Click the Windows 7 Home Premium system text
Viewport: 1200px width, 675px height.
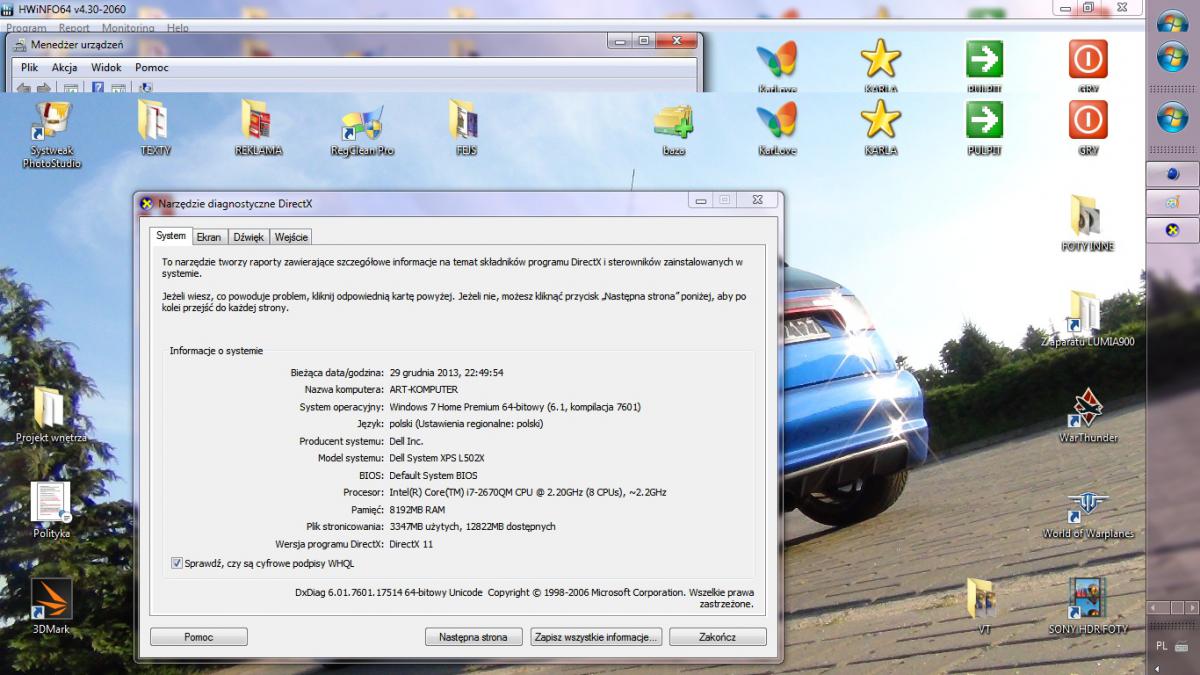pos(515,407)
